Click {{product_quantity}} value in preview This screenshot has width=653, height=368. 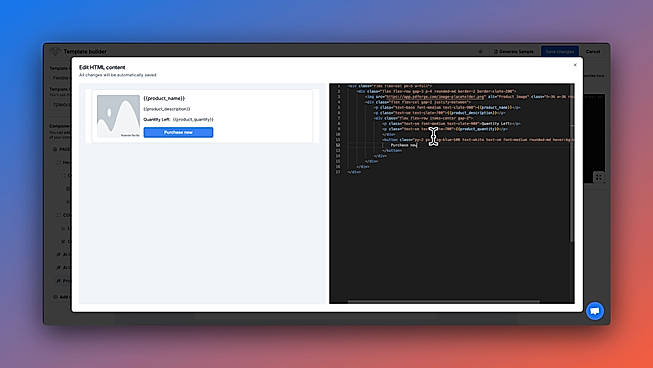click(x=193, y=119)
